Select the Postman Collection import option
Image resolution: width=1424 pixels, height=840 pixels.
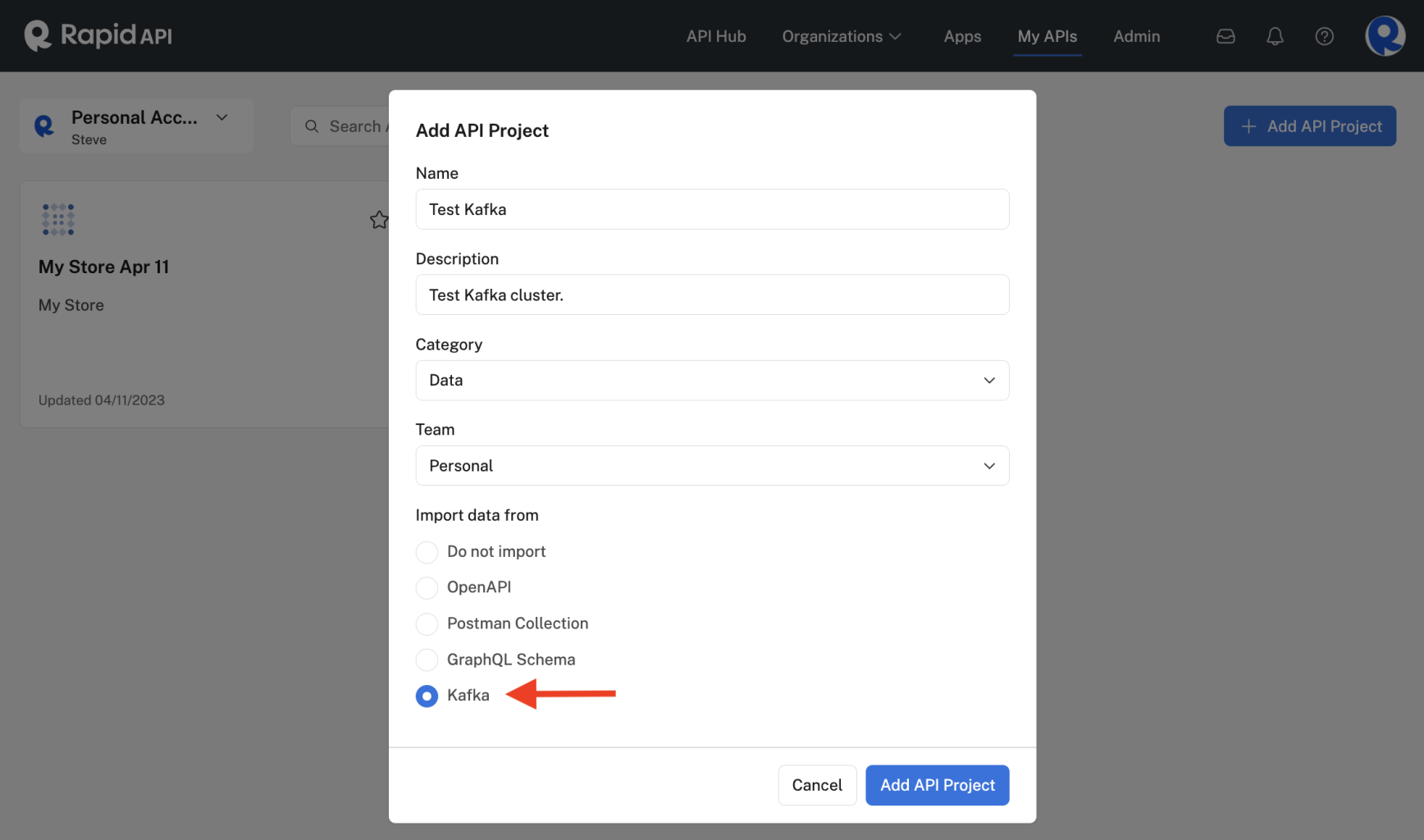(427, 623)
